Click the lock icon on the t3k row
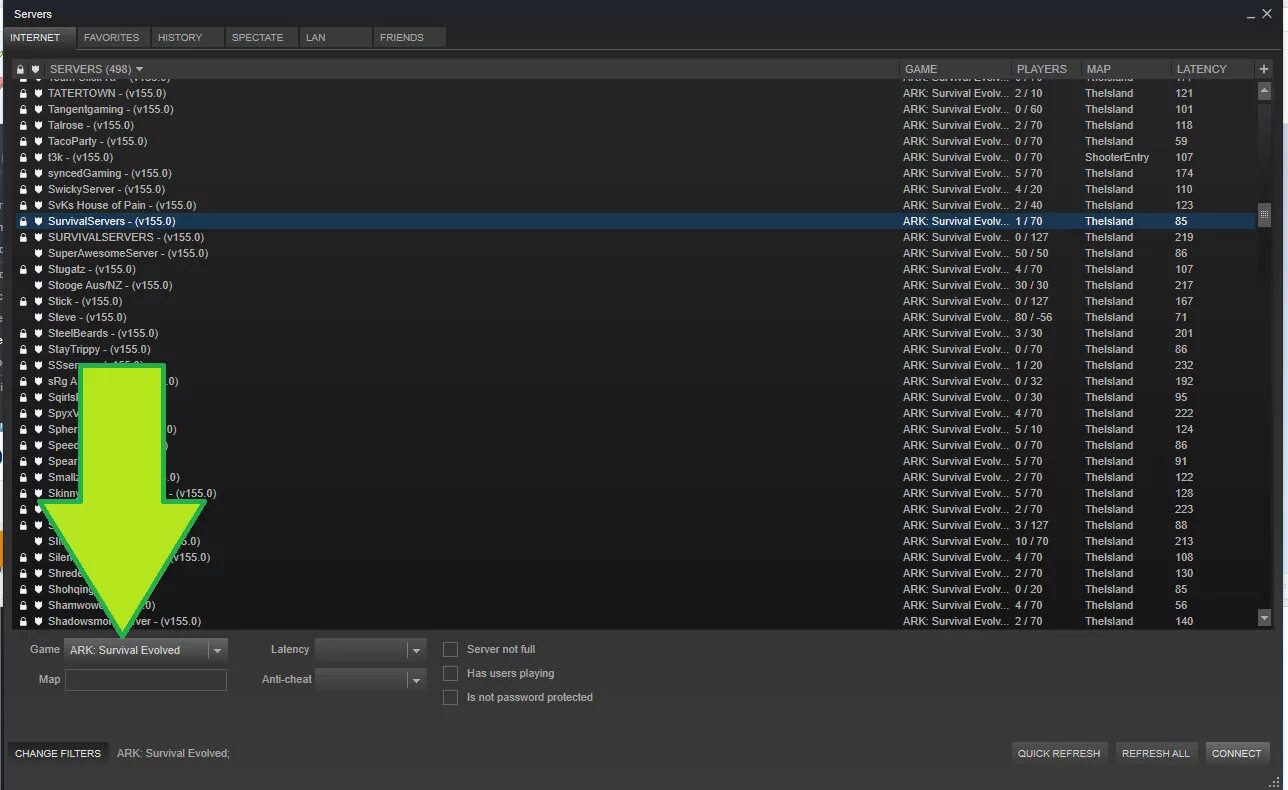 point(23,157)
